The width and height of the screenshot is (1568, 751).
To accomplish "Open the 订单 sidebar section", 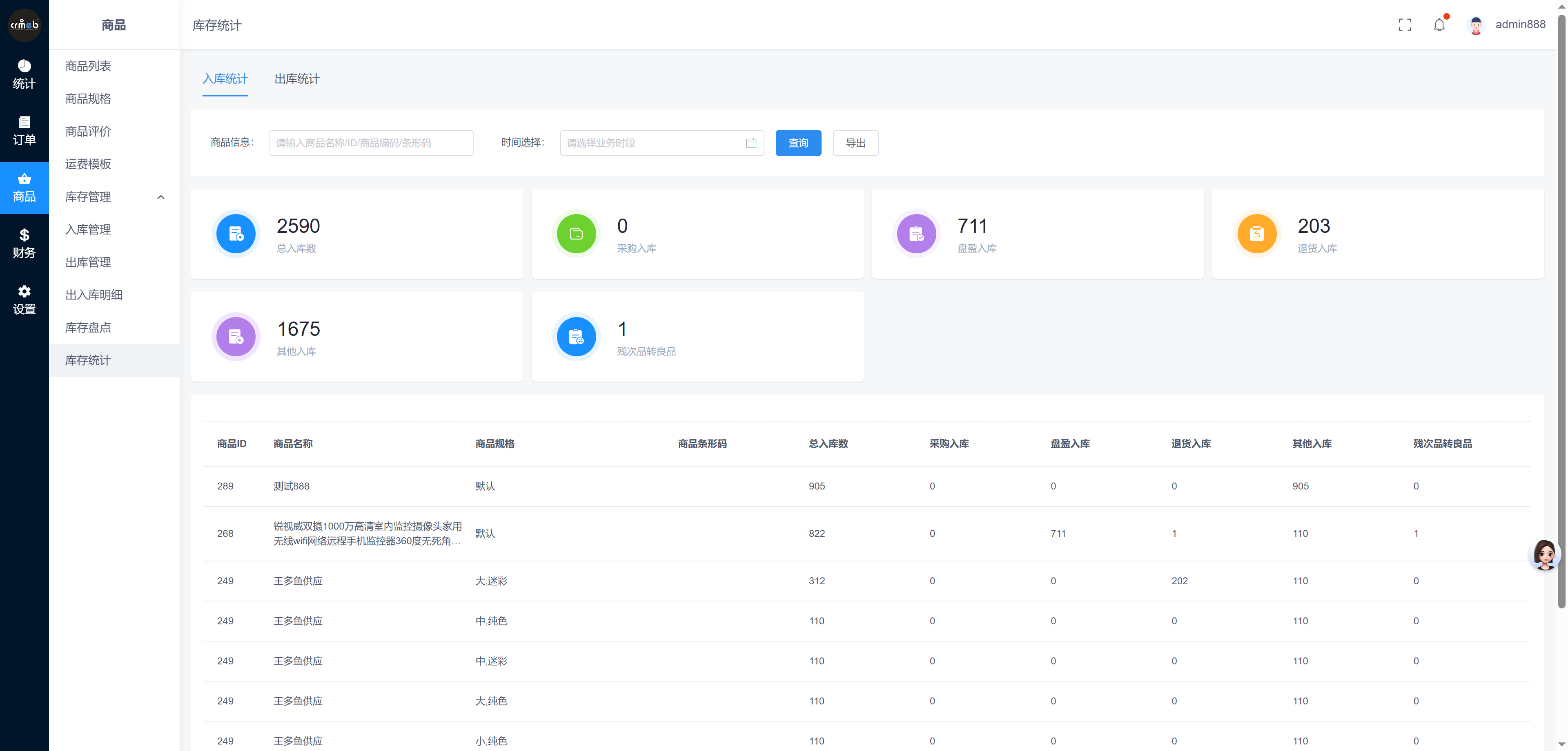I will (x=24, y=130).
